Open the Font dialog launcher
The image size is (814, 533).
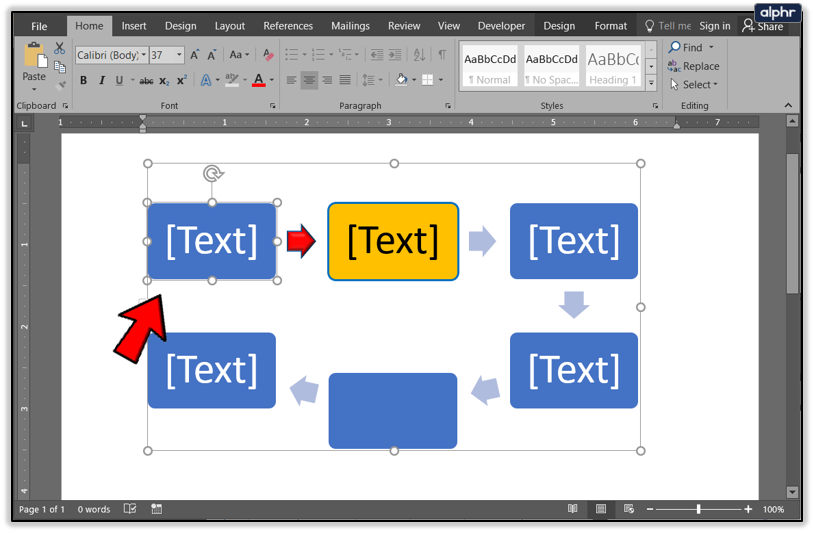pos(273,106)
